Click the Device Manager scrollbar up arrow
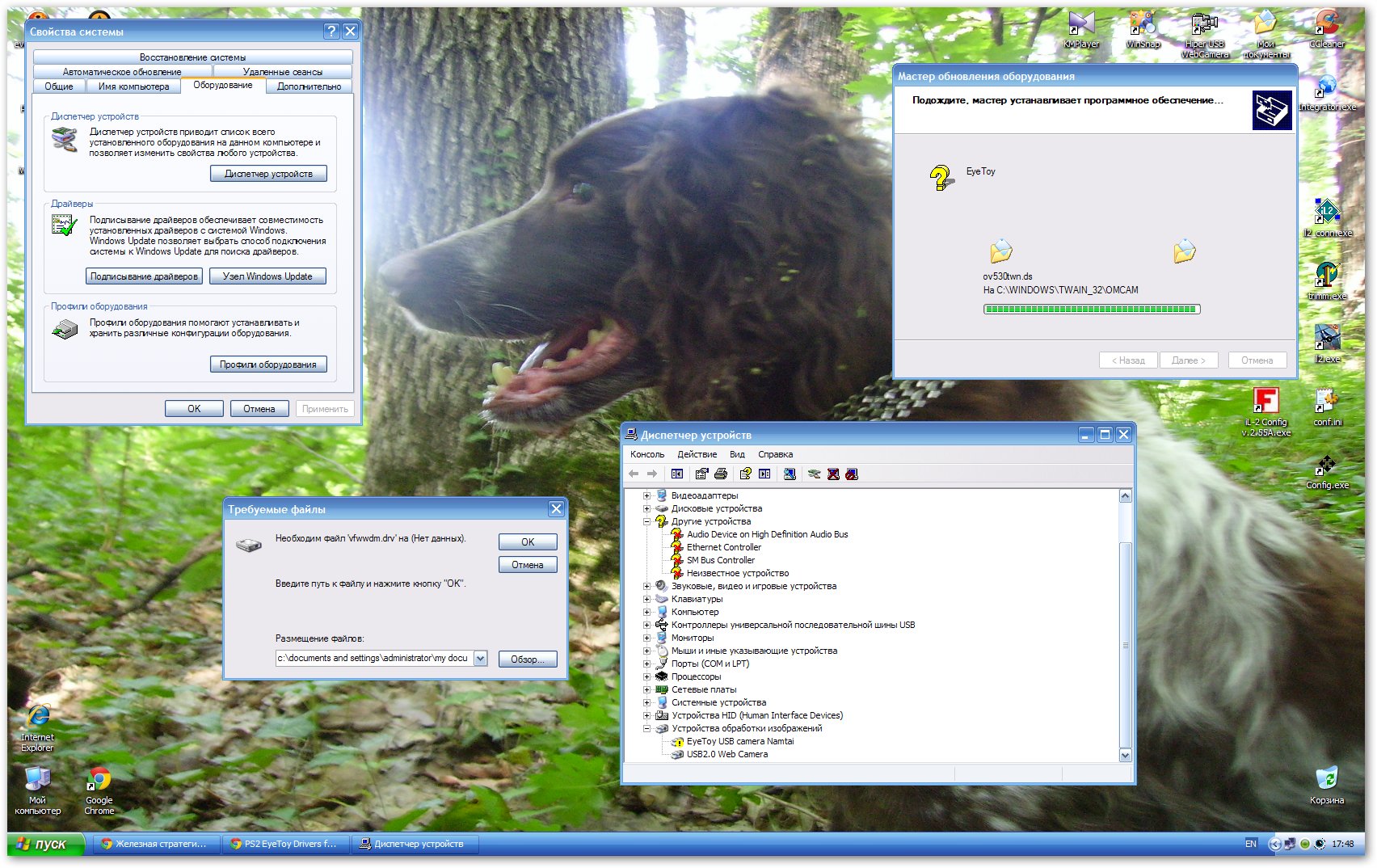Viewport: 1377px width, 868px height. 1125,496
